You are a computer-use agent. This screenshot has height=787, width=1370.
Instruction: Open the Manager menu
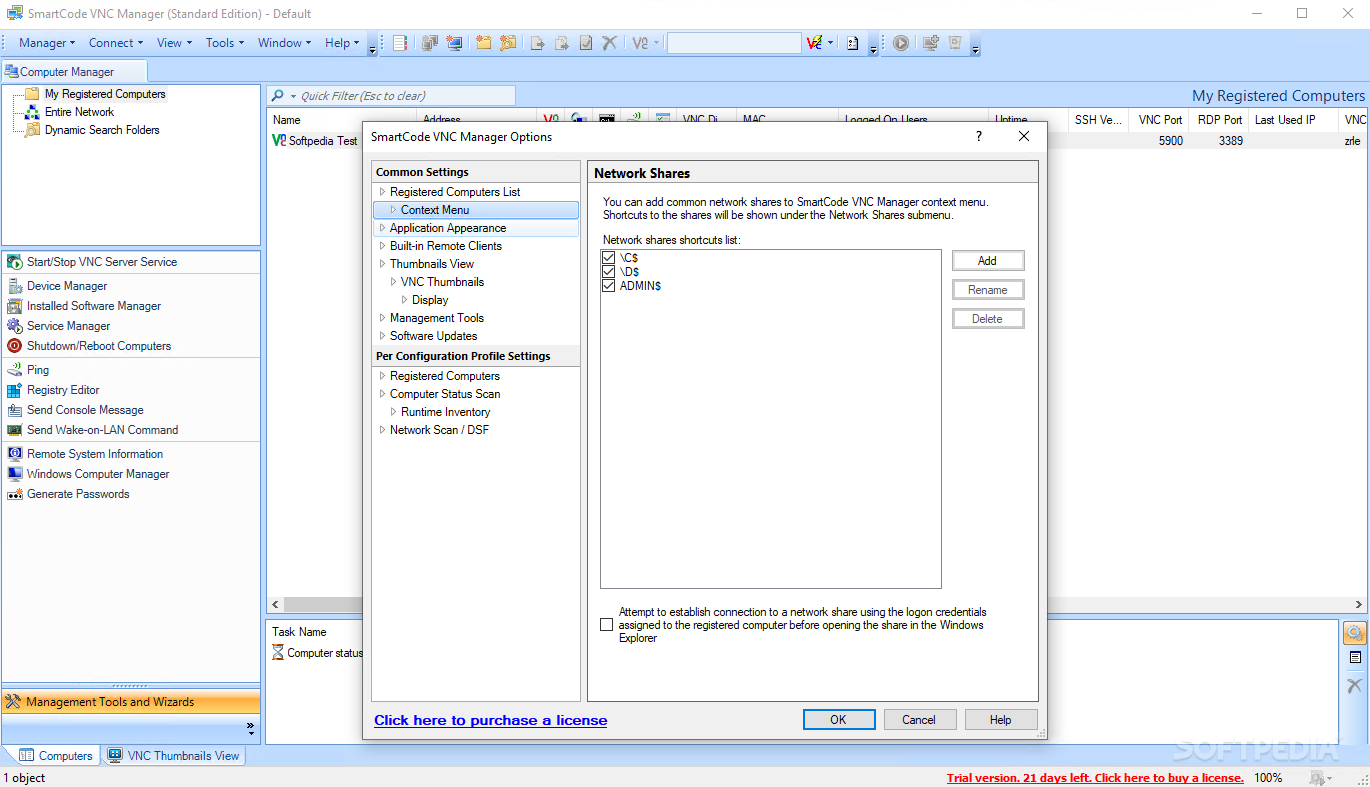pos(47,43)
